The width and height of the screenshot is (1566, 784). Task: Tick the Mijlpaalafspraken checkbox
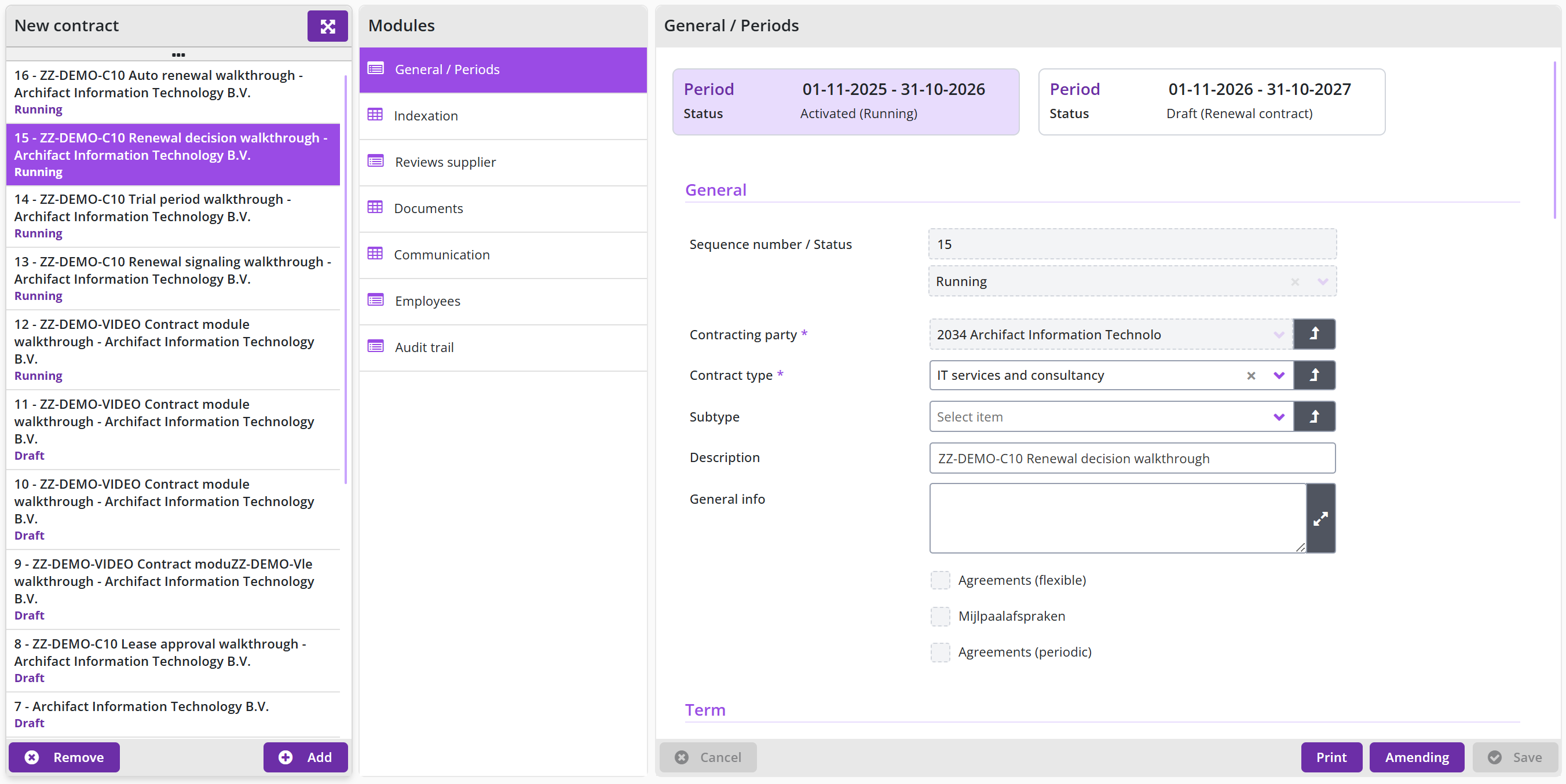point(940,616)
